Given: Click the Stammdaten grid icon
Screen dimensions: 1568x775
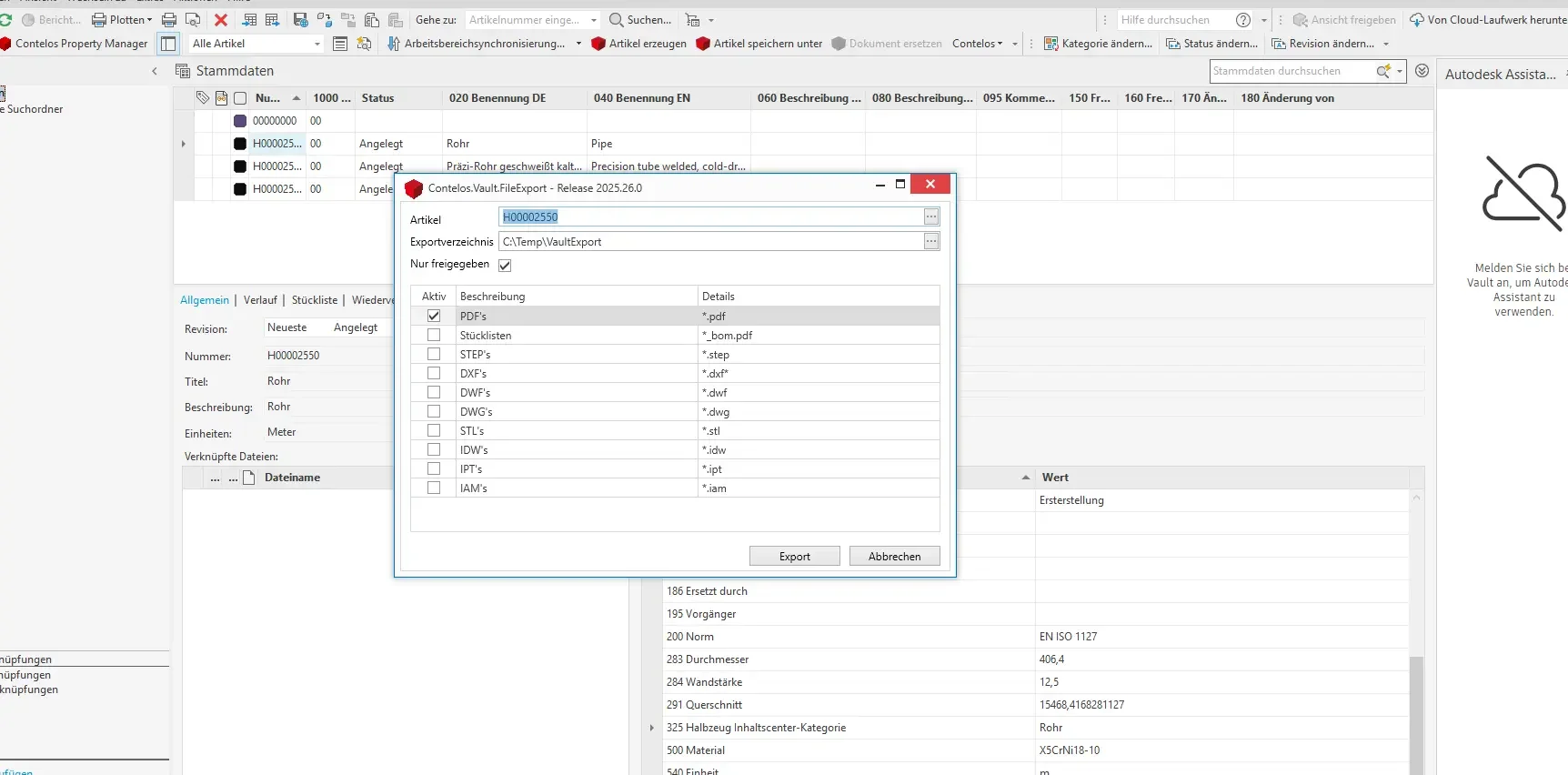Looking at the screenshot, I should 182,70.
